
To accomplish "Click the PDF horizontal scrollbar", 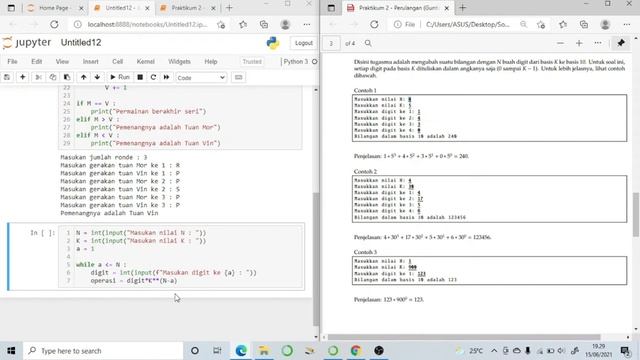I will click(464, 337).
